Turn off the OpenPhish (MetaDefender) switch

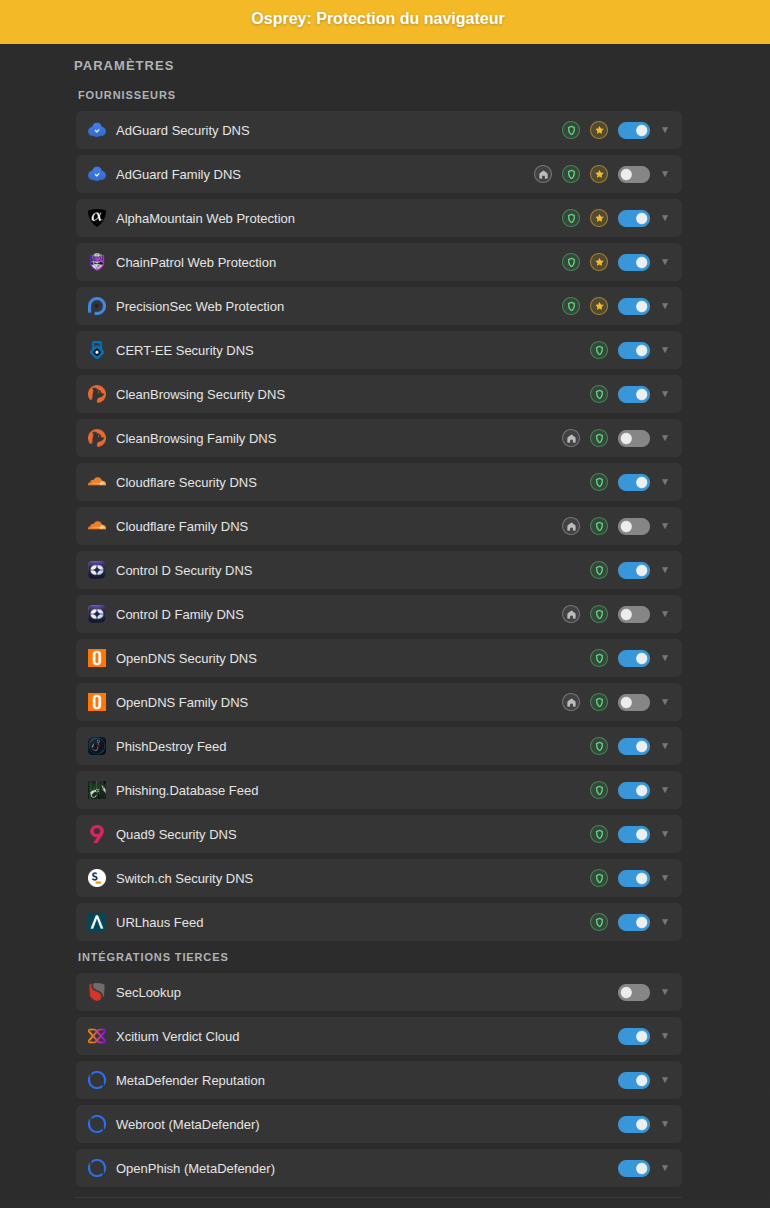point(634,1168)
